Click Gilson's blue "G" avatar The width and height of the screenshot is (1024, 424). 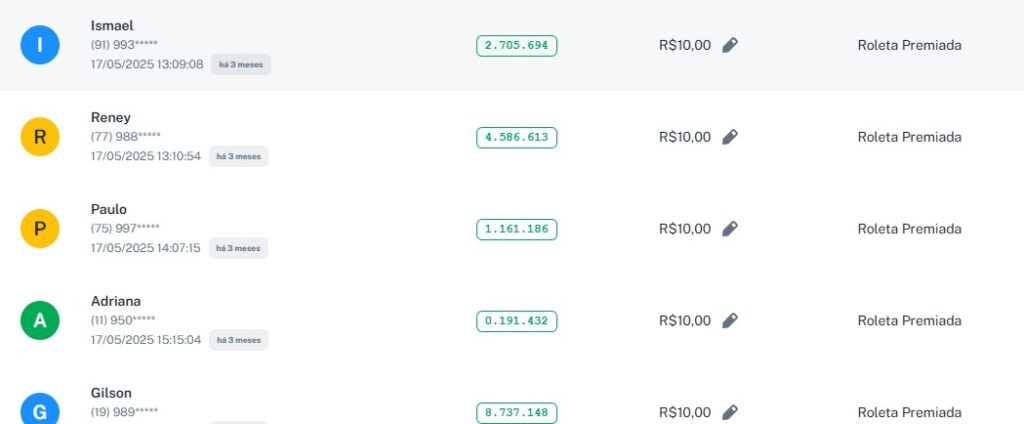coord(40,412)
